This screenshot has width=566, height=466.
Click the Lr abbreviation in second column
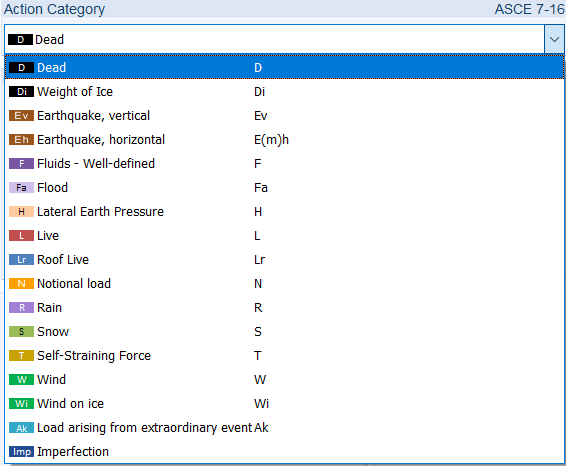pyautogui.click(x=260, y=260)
